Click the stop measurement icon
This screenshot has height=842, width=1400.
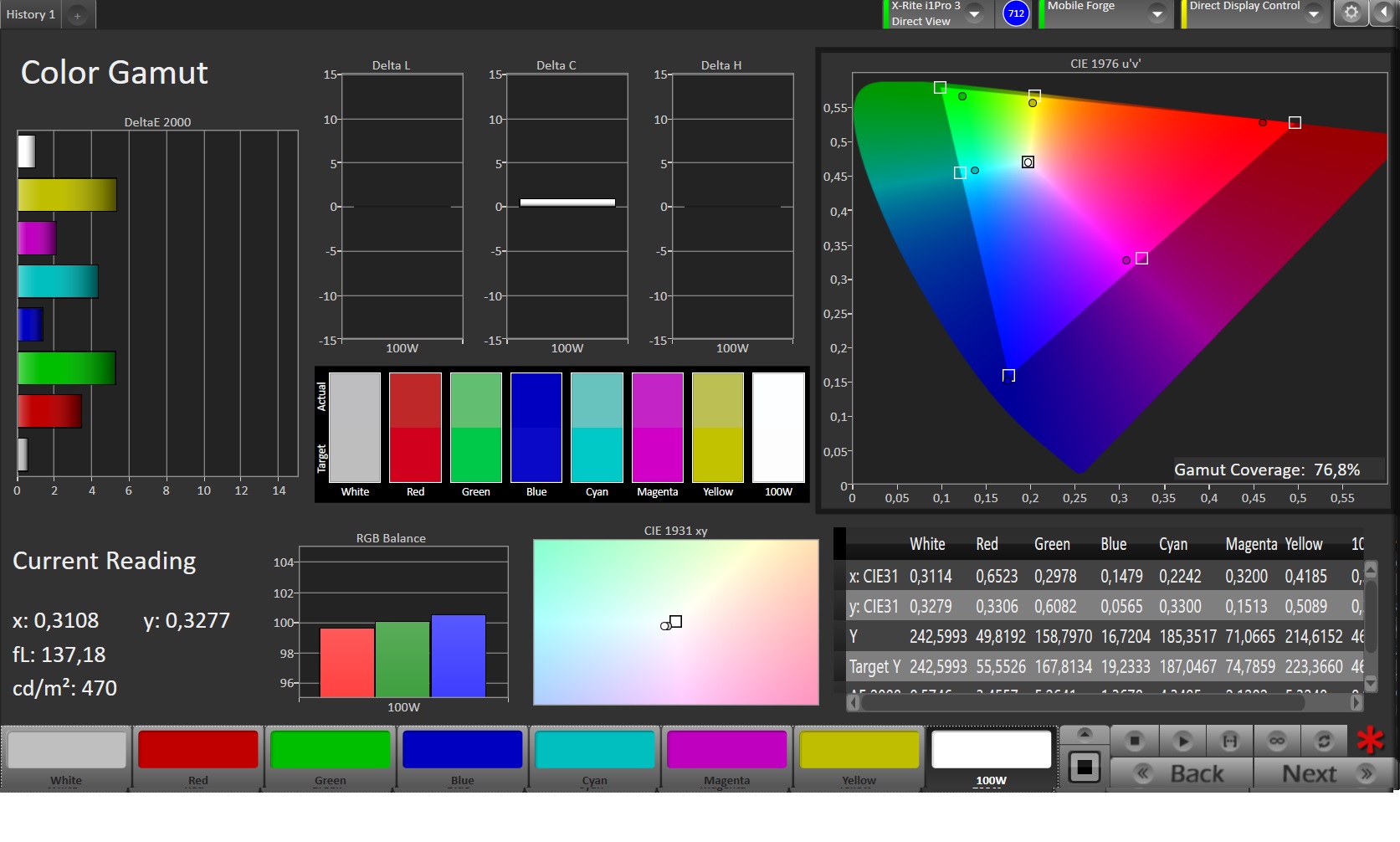(1135, 741)
